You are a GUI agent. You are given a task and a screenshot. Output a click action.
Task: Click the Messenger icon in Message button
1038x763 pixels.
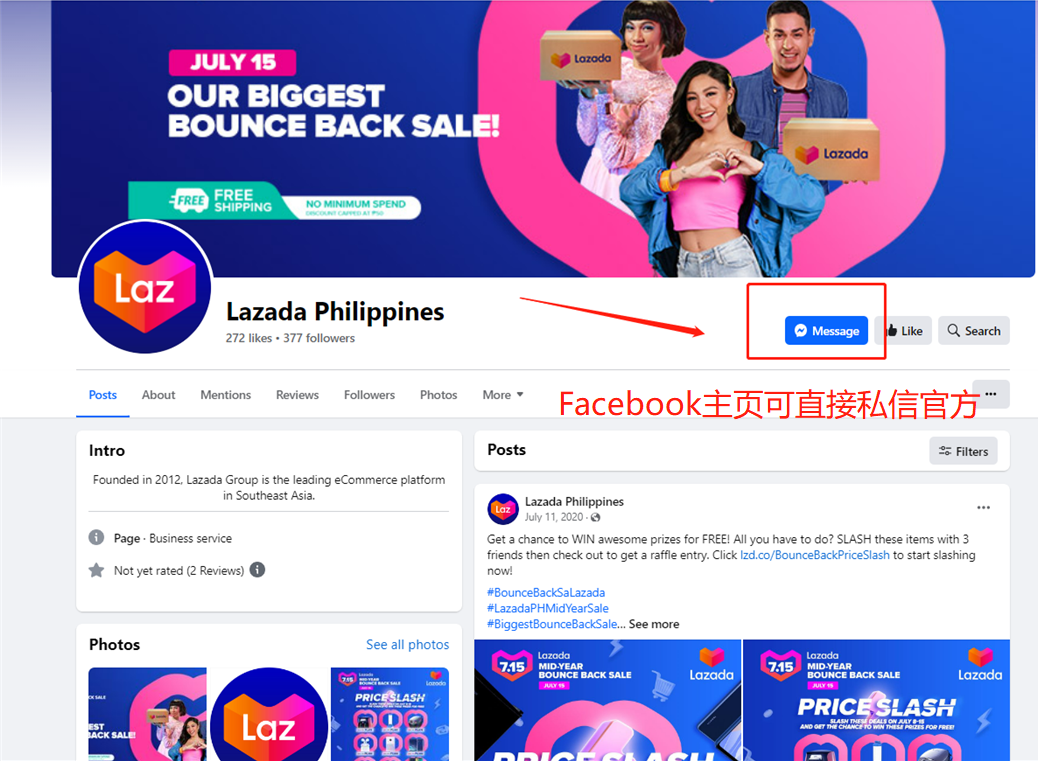coord(800,331)
